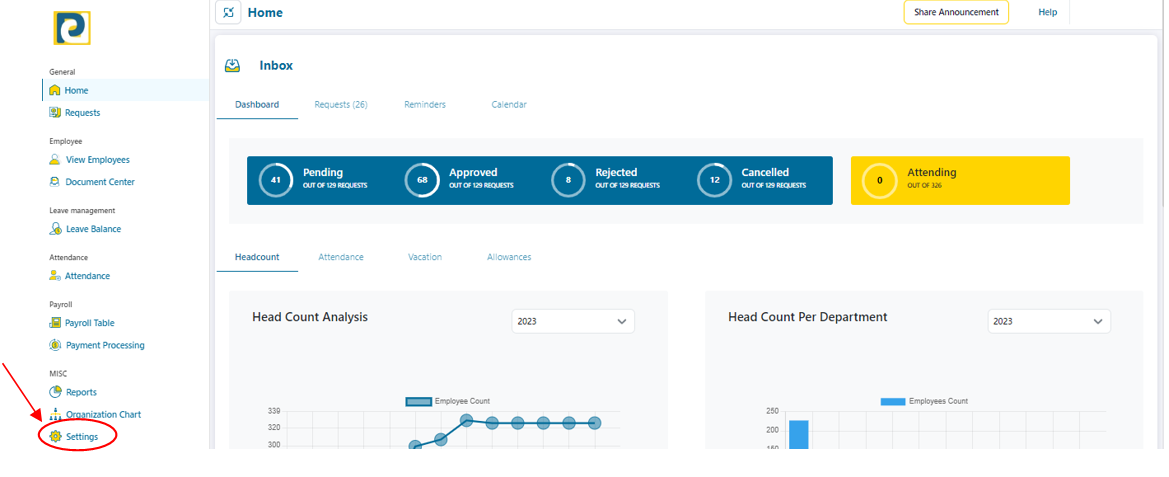Click the expand icon beside Home title

(229, 13)
